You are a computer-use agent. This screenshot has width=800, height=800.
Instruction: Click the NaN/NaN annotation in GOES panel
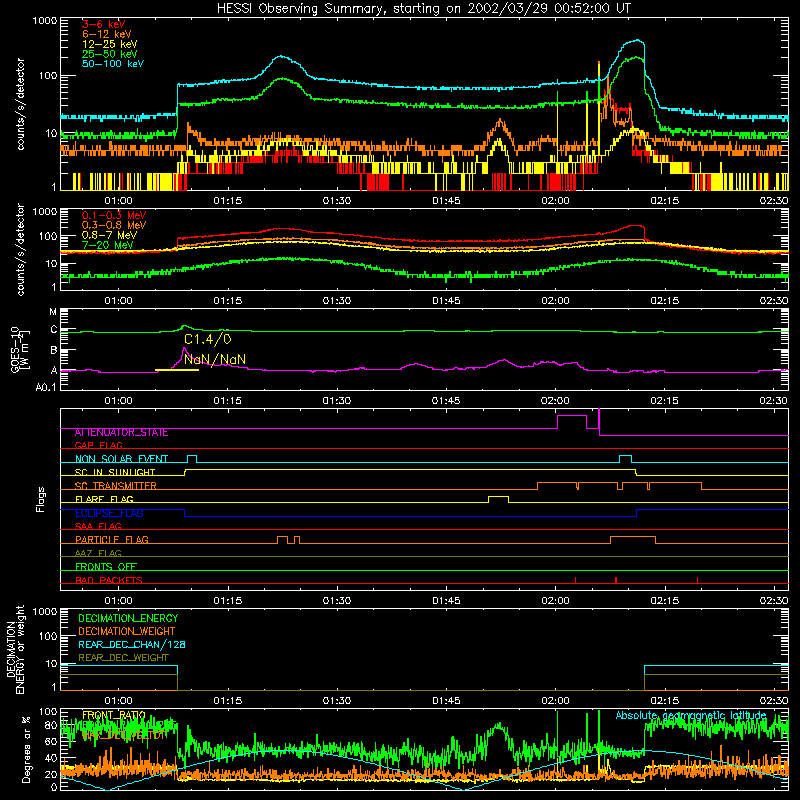[x=215, y=359]
